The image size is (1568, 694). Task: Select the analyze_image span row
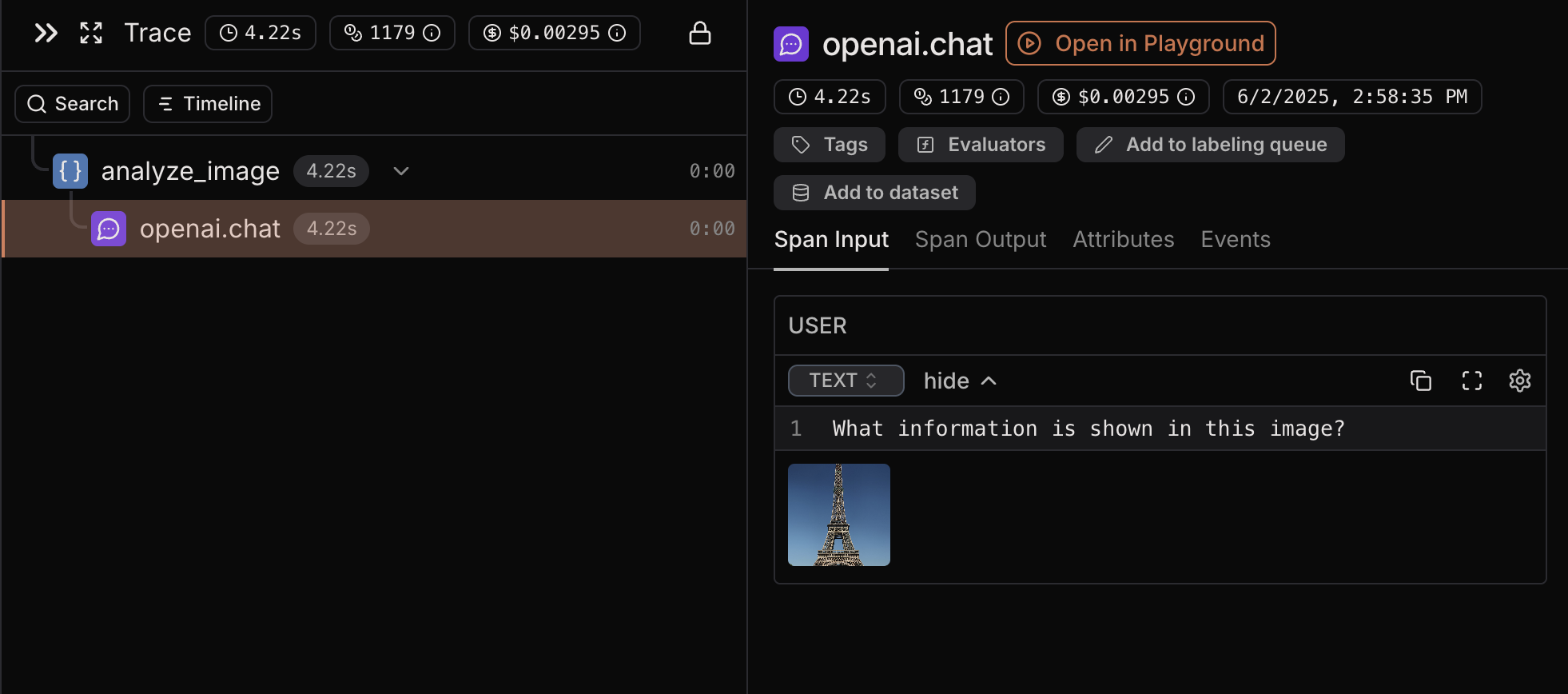coord(374,171)
